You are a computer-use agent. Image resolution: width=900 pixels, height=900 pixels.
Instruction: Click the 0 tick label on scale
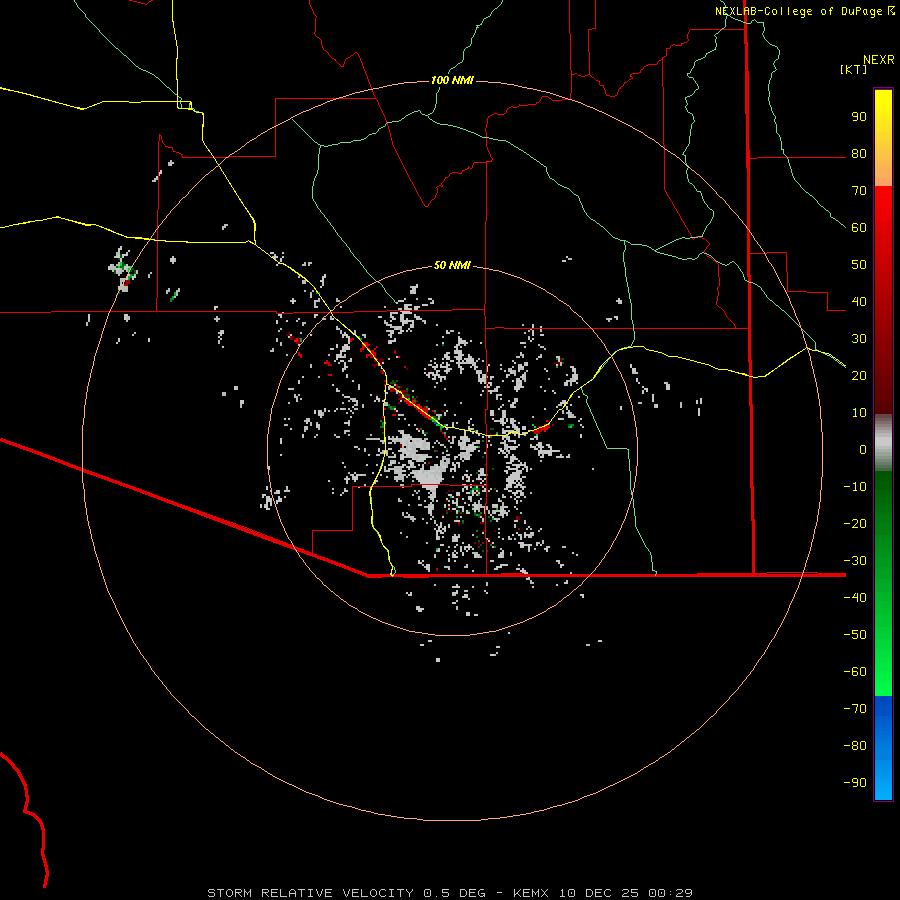(862, 450)
